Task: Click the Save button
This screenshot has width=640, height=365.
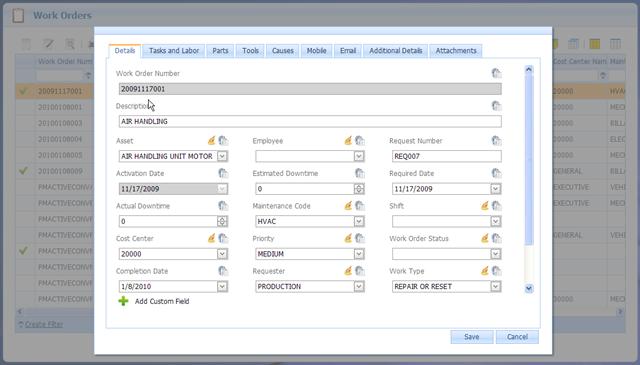Action: pos(472,337)
